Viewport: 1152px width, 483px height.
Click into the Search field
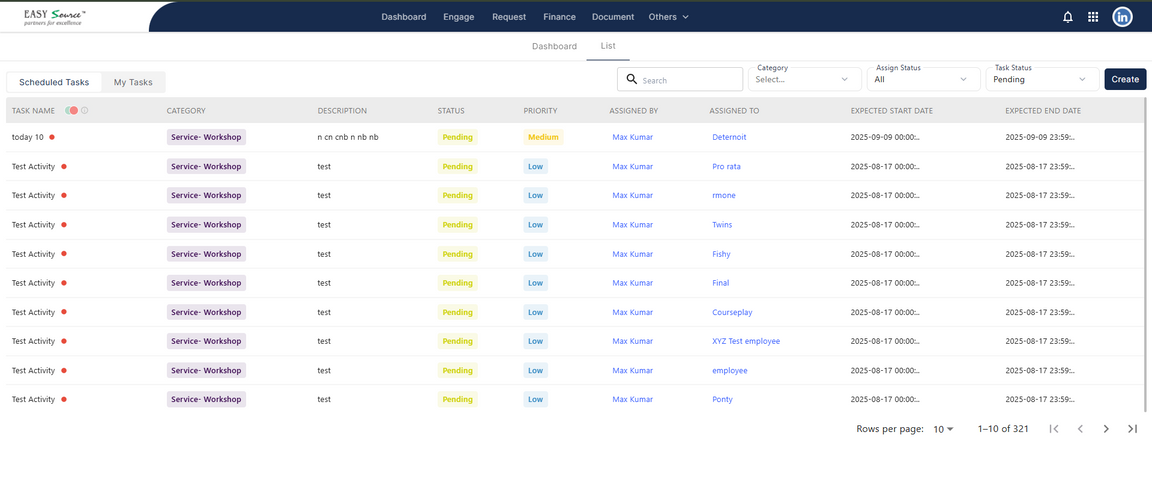690,80
